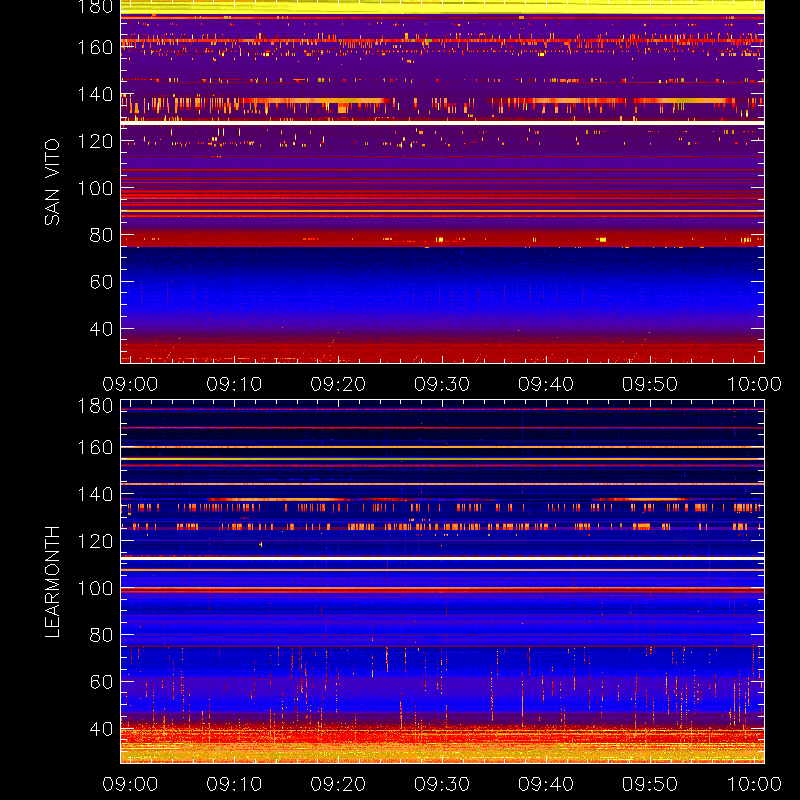Click Learmonth plot's 09:20 time label
Screen dimensions: 800x800
click(x=338, y=784)
